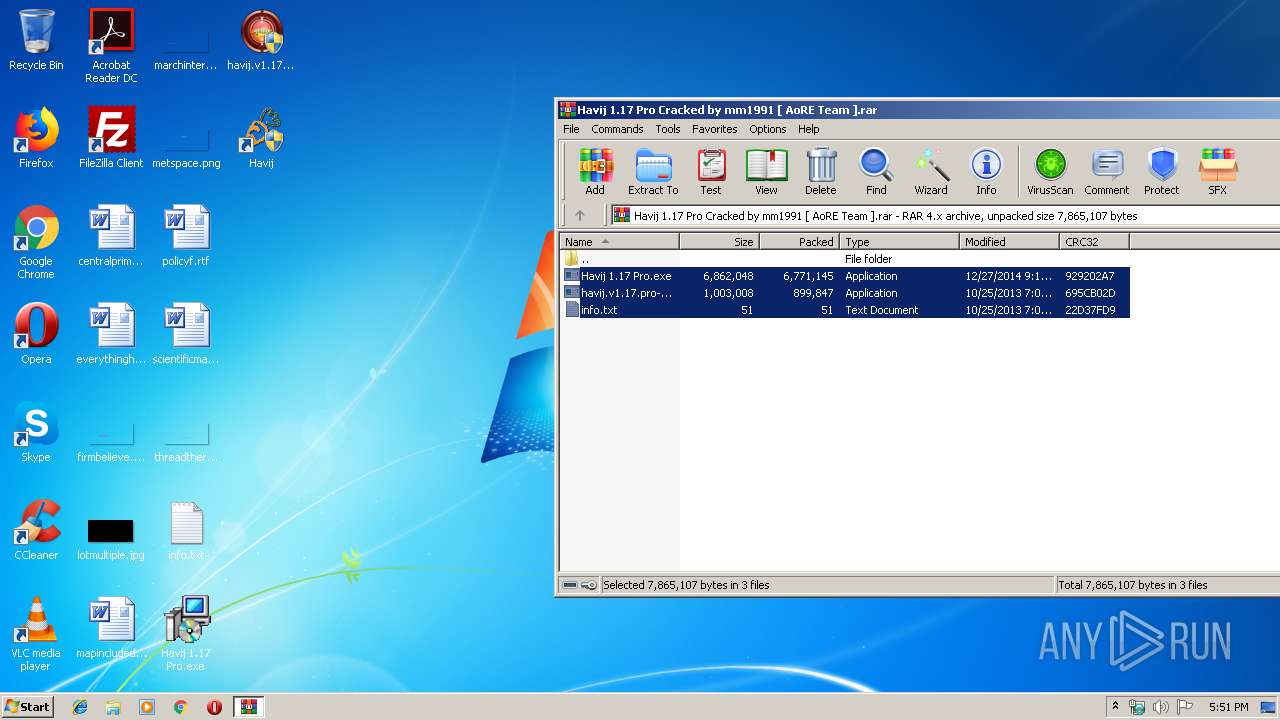
Task: Select the FileZilla Client desktop icon
Action: (111, 138)
